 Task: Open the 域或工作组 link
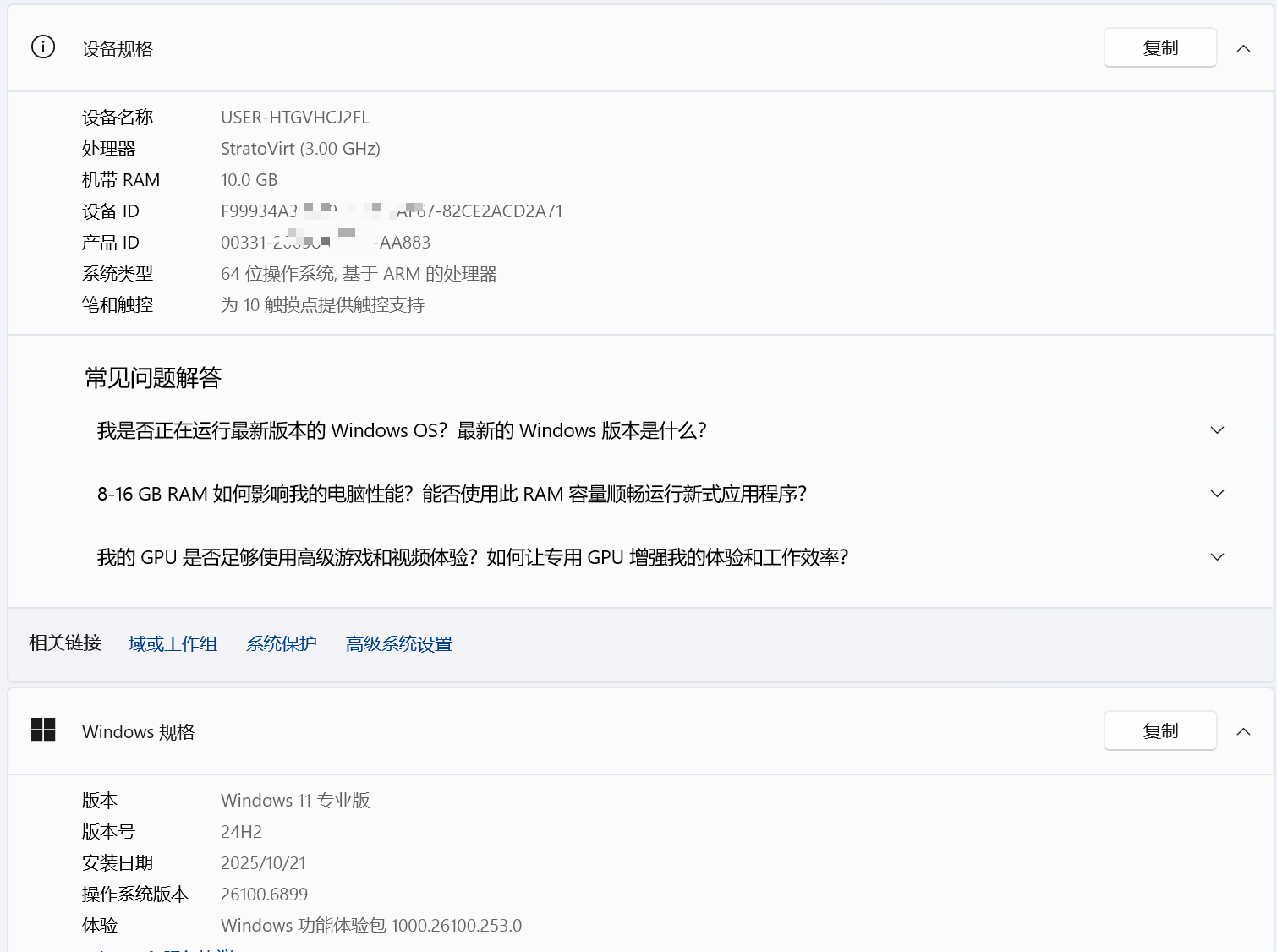(173, 644)
